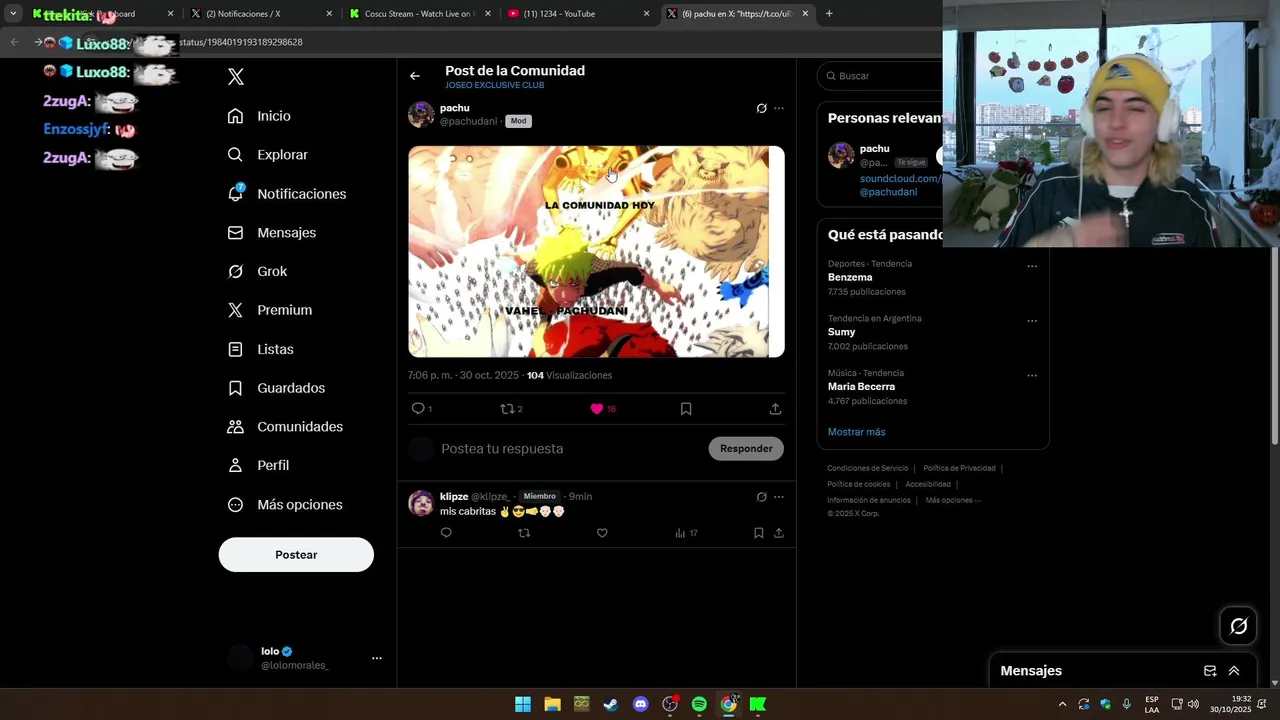
Task: Open Premium in the sidebar
Action: pos(269,310)
